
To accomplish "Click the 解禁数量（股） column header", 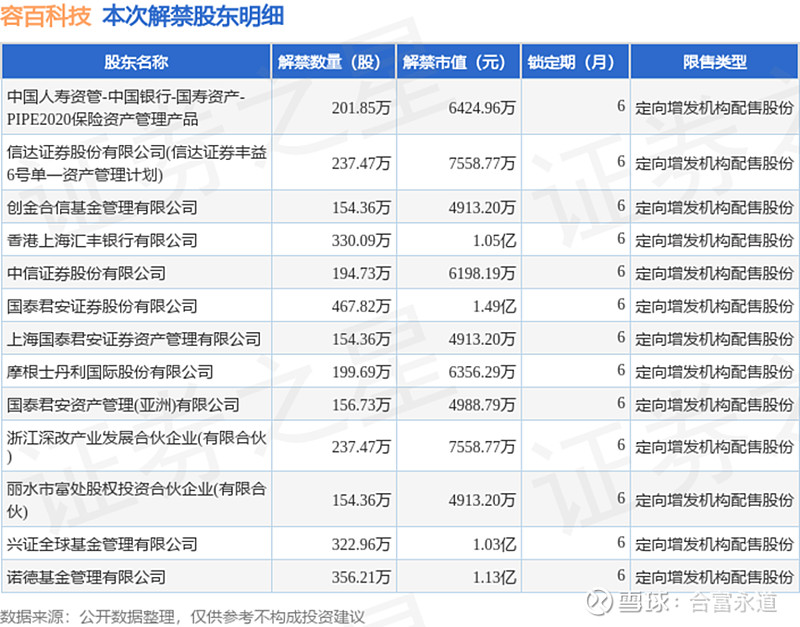I will [334, 62].
